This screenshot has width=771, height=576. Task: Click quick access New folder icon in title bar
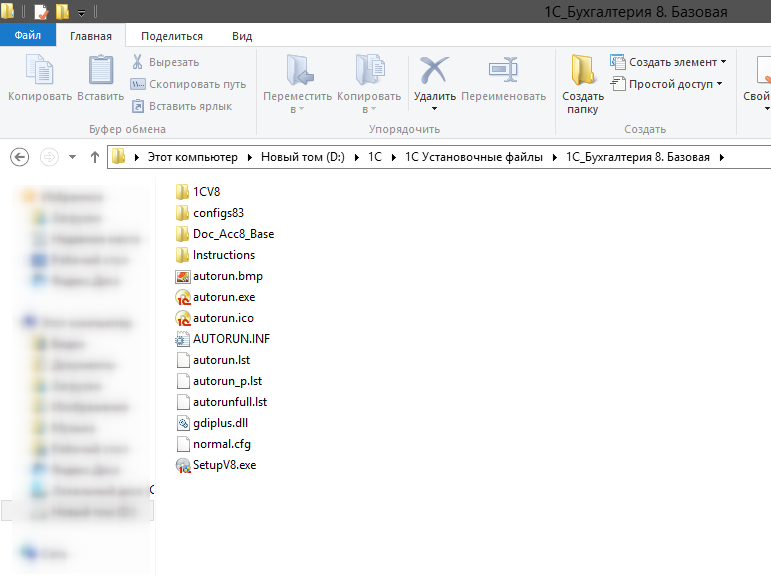point(62,11)
